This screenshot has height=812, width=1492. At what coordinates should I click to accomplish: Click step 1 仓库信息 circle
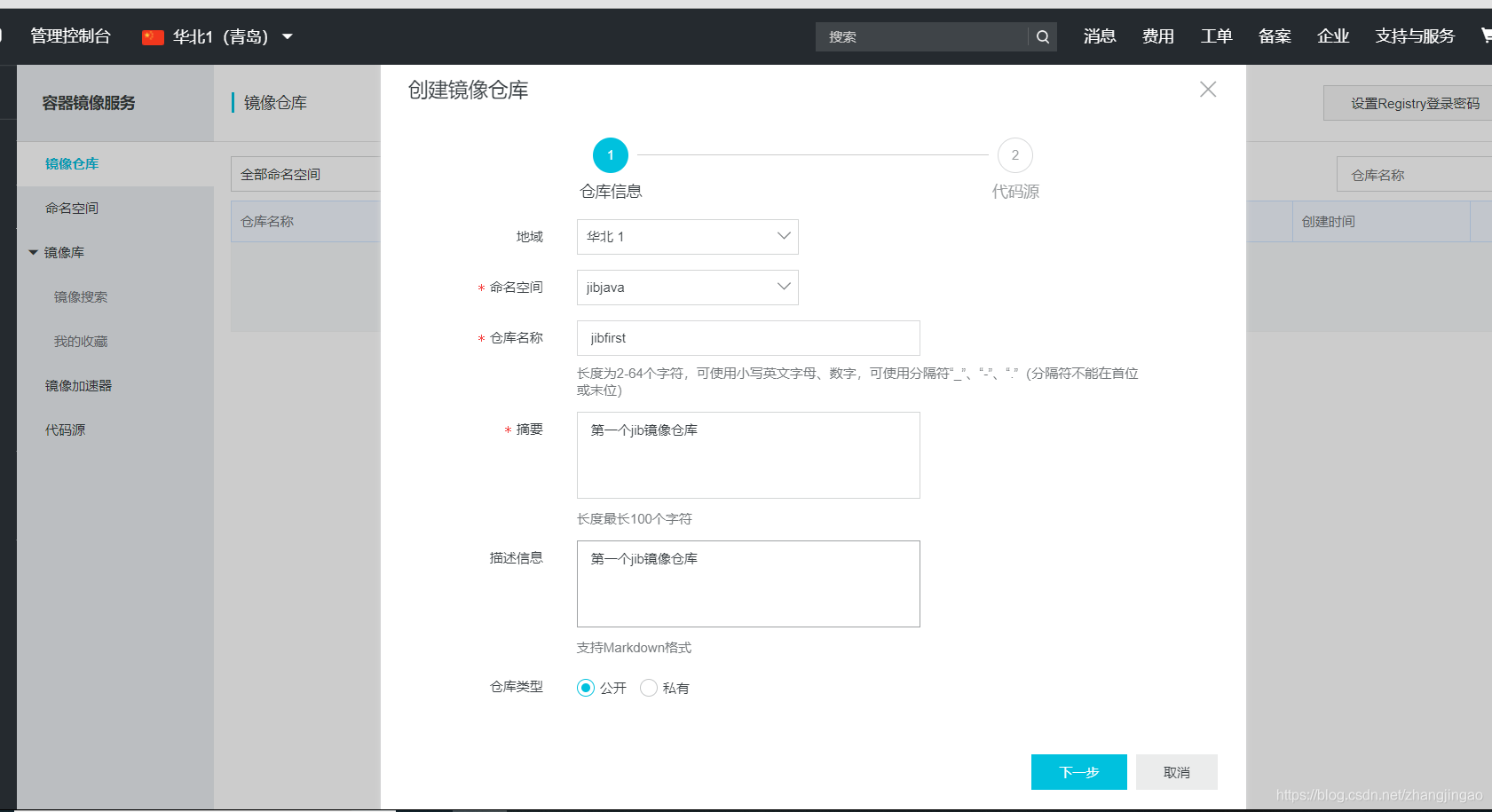point(611,155)
